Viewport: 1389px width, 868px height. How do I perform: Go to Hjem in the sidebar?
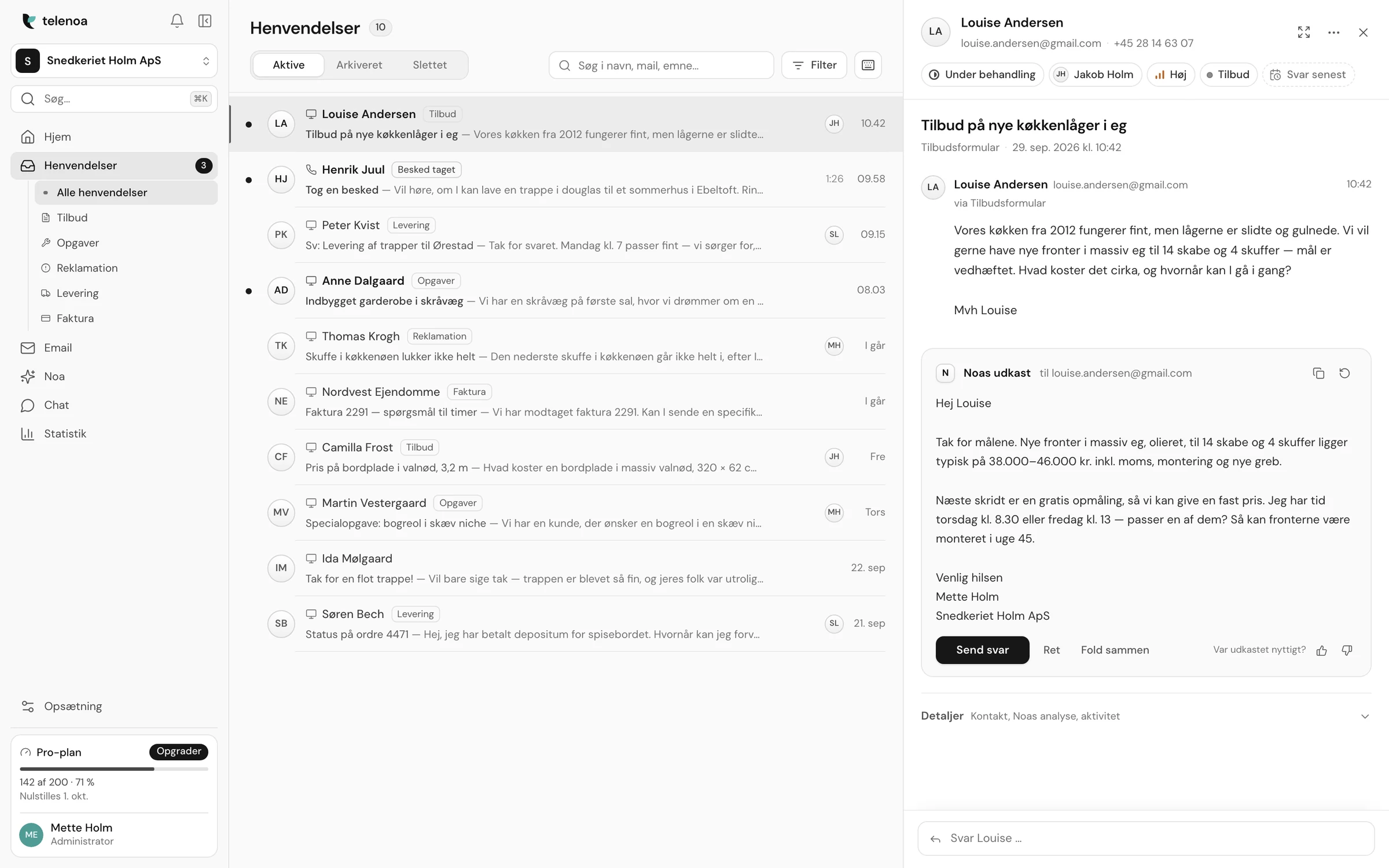coord(114,137)
